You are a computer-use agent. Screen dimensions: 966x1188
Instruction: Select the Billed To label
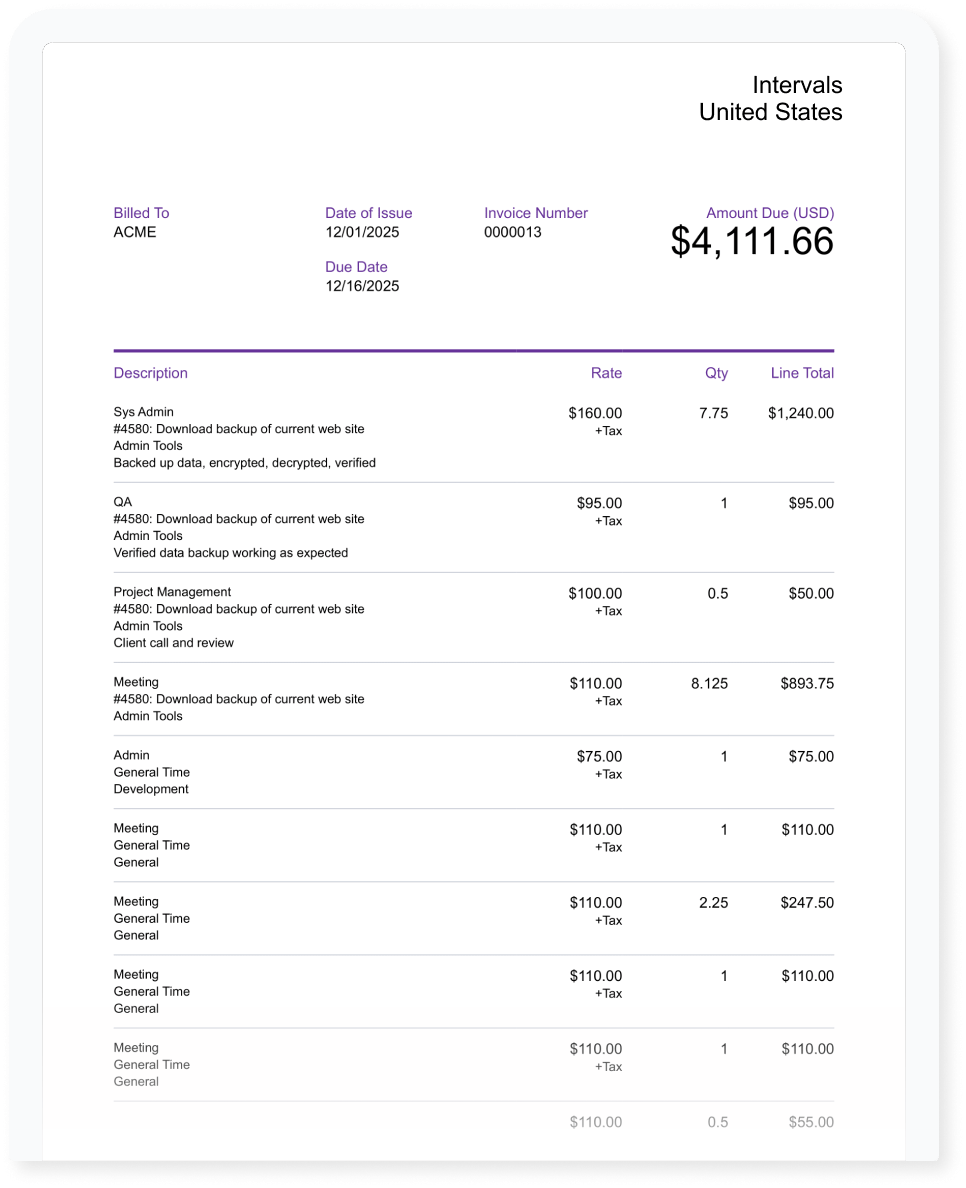[x=141, y=213]
